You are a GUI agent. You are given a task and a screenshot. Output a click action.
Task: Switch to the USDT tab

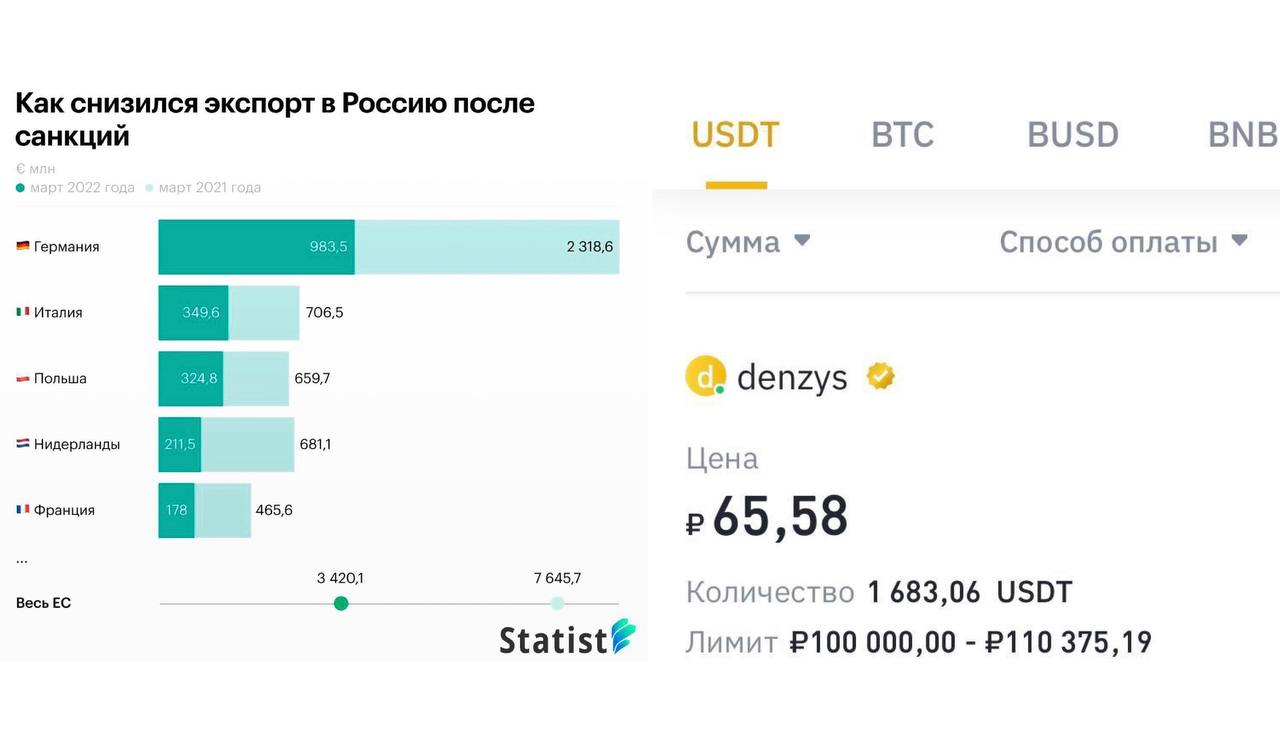736,135
